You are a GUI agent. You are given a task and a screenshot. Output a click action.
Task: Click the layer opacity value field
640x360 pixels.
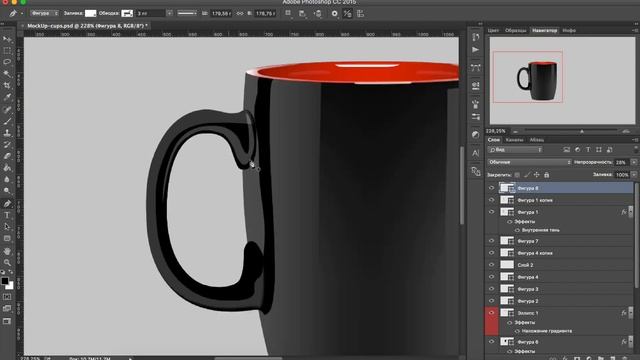pyautogui.click(x=622, y=162)
